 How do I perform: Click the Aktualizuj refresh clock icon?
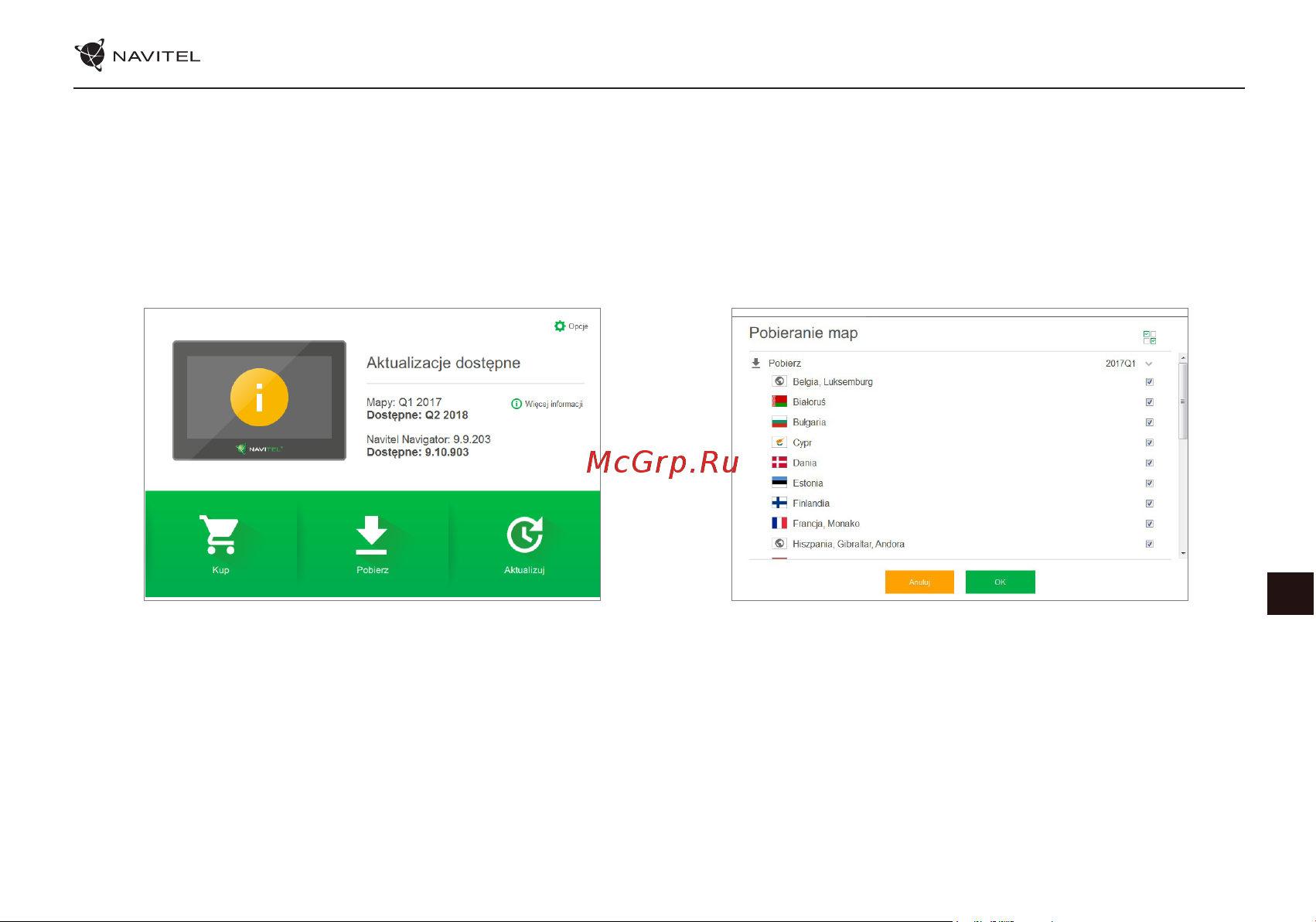coord(524,534)
